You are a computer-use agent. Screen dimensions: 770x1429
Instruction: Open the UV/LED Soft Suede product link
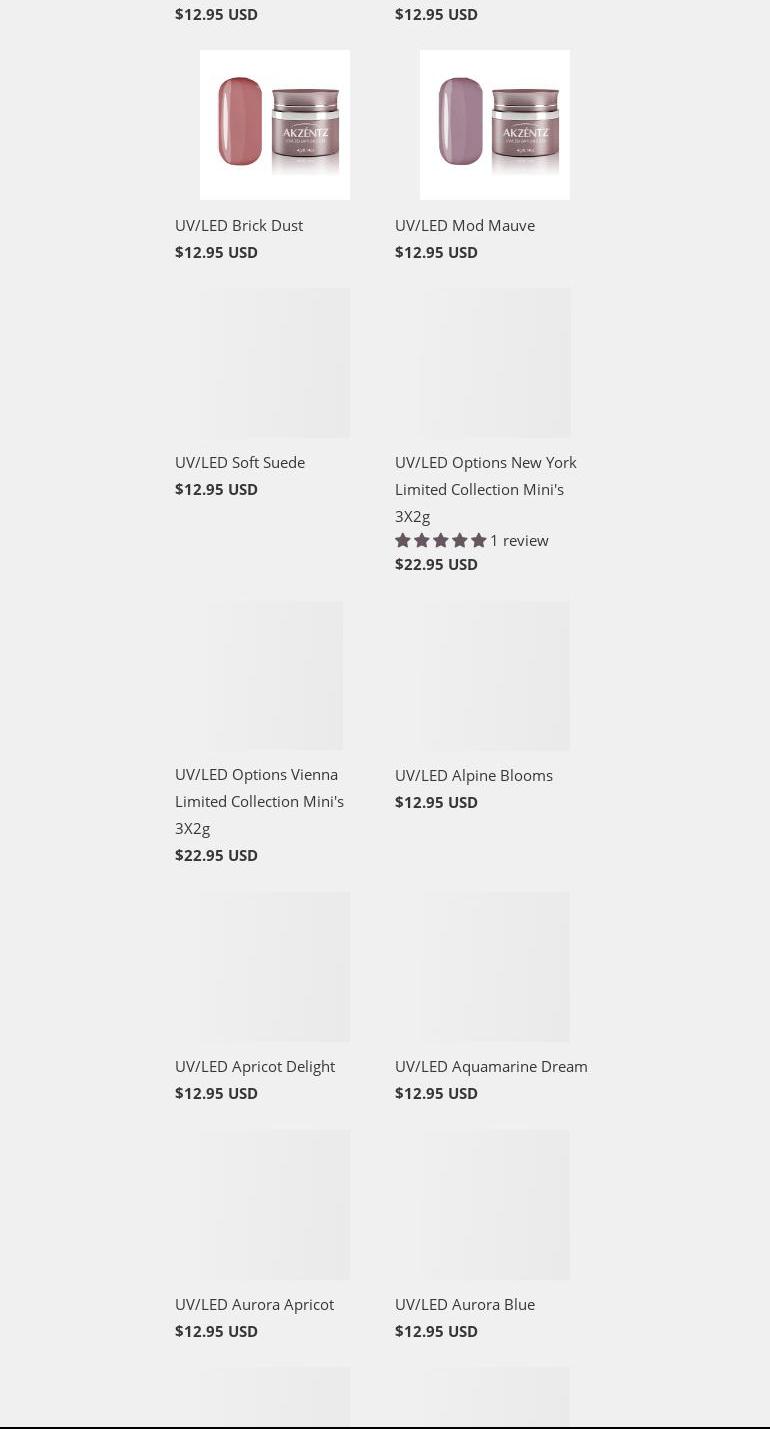click(240, 462)
